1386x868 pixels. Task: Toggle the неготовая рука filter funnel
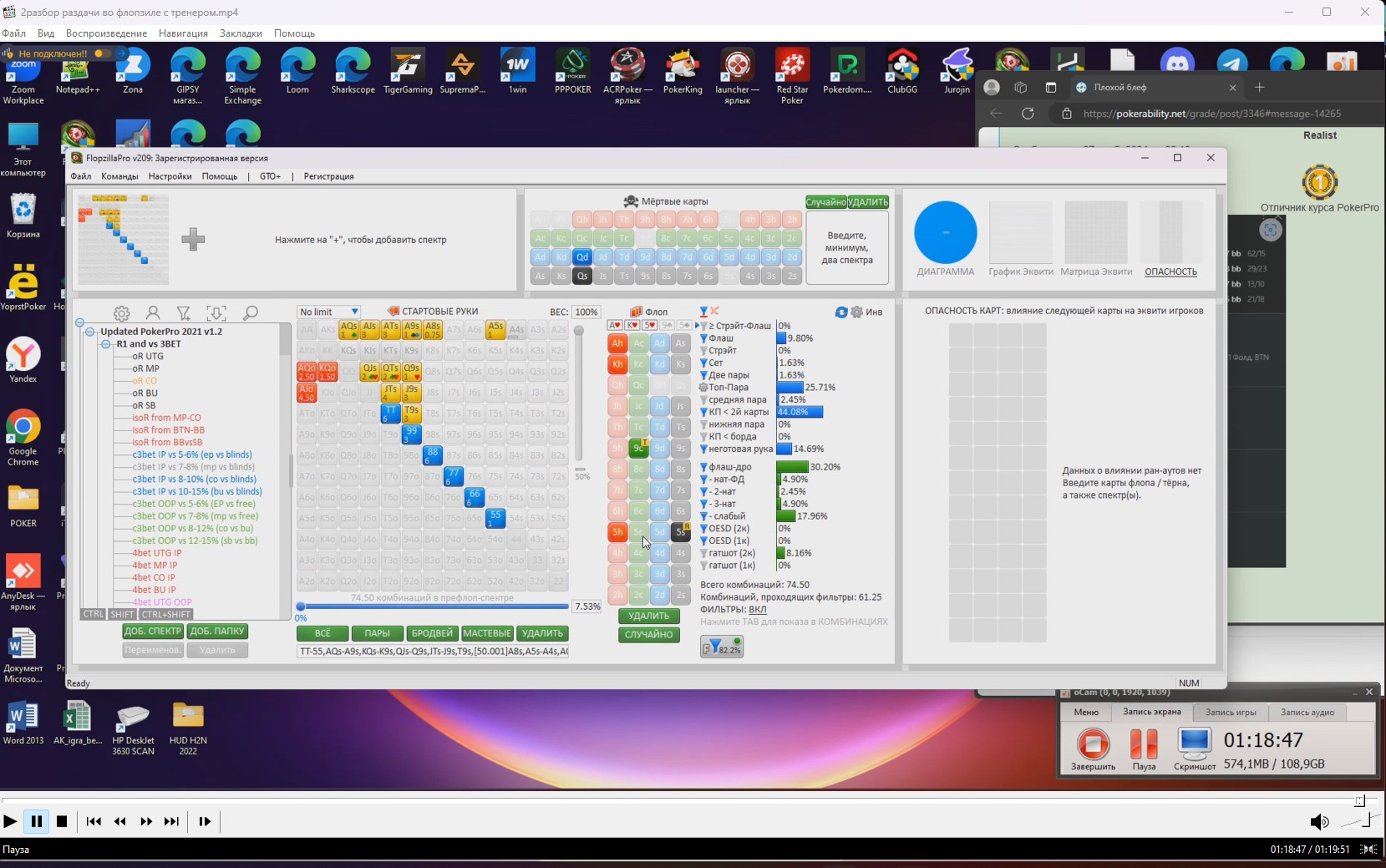703,449
